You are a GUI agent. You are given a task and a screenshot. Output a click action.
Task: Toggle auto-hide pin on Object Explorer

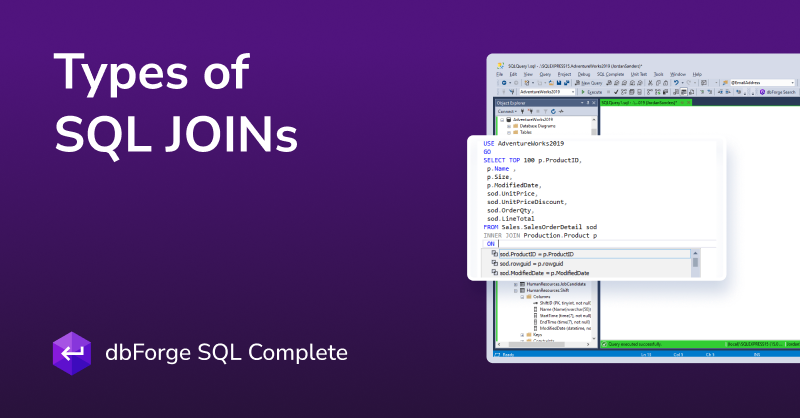(x=588, y=103)
